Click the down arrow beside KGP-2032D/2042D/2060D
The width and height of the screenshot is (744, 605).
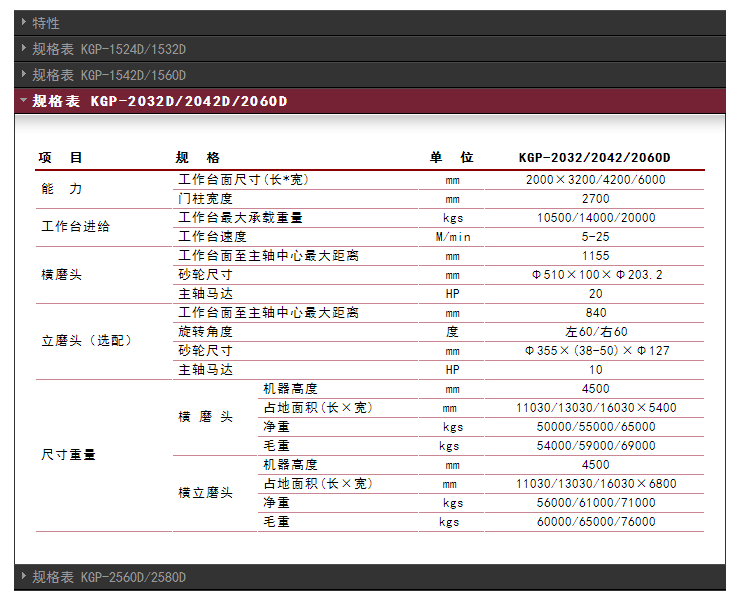coord(24,100)
